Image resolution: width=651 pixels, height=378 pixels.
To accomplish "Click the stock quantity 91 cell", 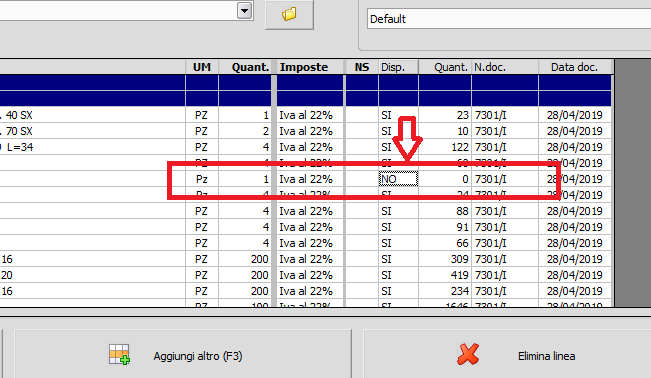I will (x=445, y=227).
